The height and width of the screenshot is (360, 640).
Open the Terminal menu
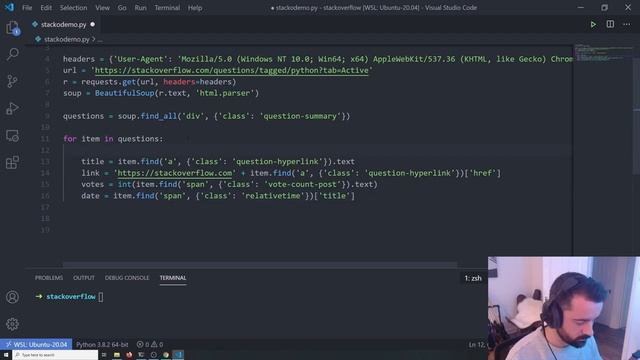pos(167,8)
